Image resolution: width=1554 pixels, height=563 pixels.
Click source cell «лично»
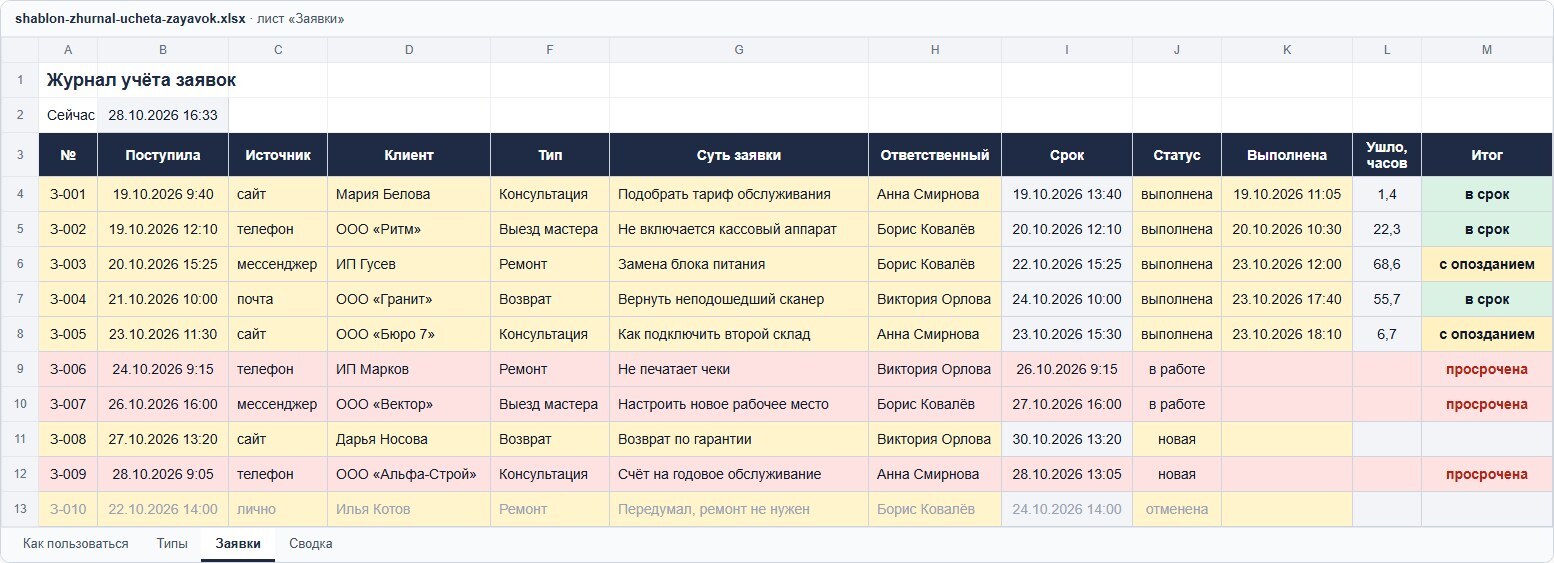(278, 509)
